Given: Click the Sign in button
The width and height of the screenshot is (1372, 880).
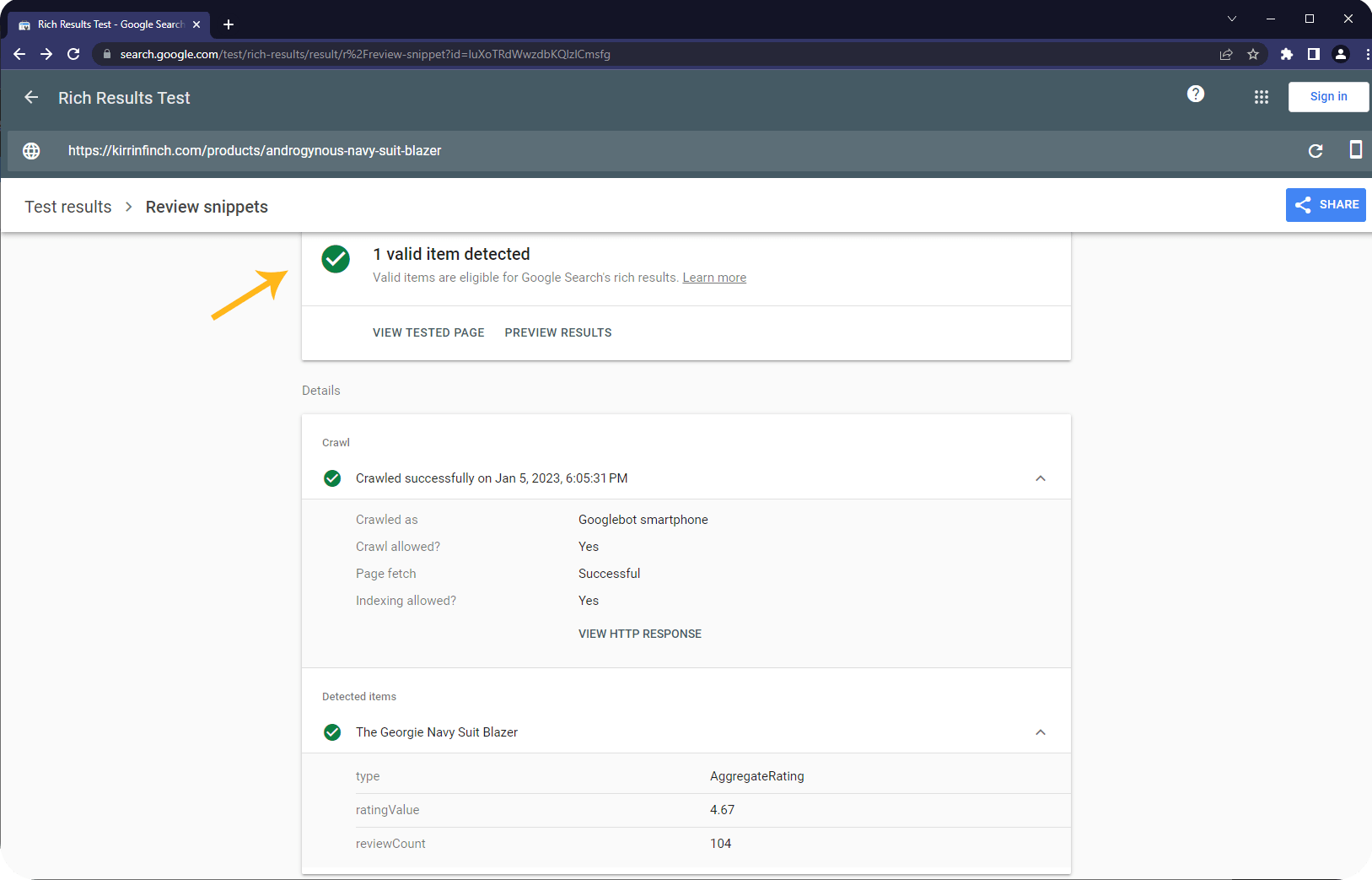Looking at the screenshot, I should tap(1328, 97).
